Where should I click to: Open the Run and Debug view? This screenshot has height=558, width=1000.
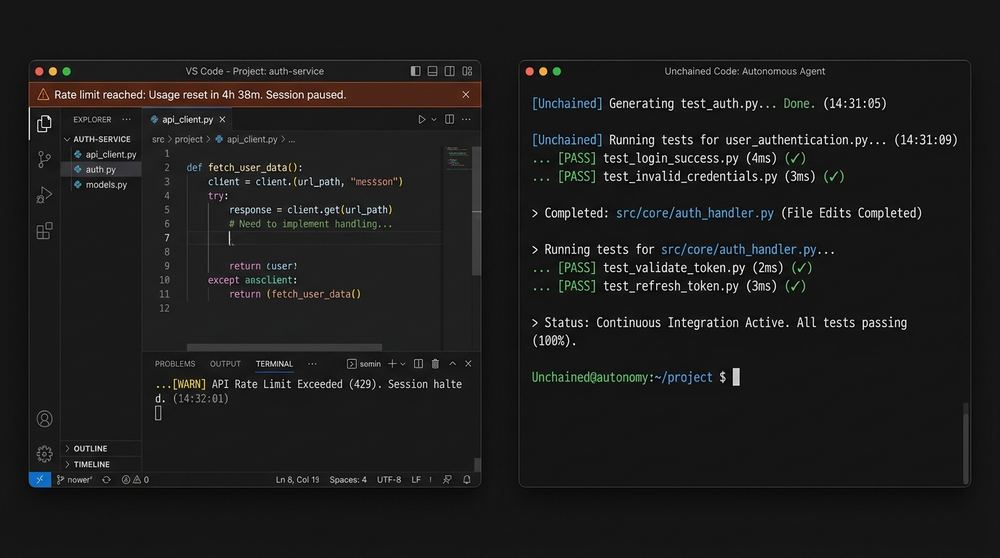click(44, 195)
